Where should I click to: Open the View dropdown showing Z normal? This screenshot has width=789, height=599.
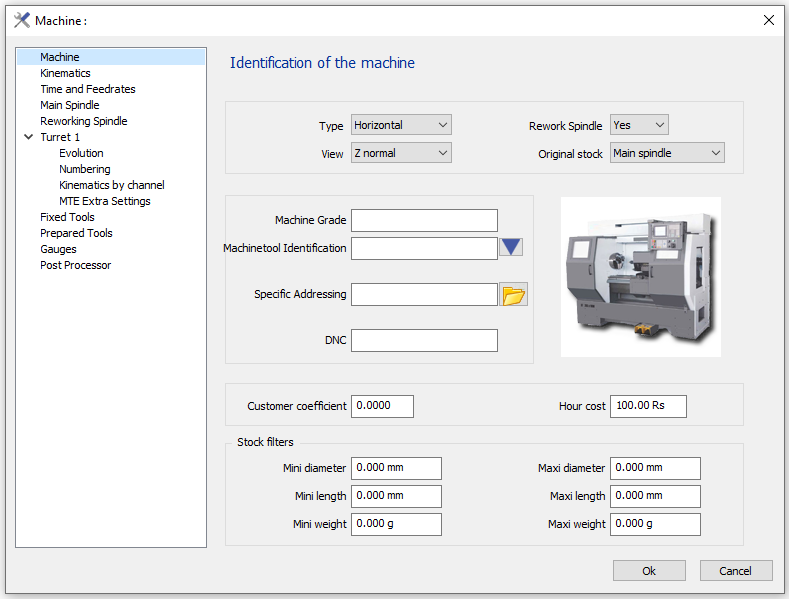coord(401,153)
